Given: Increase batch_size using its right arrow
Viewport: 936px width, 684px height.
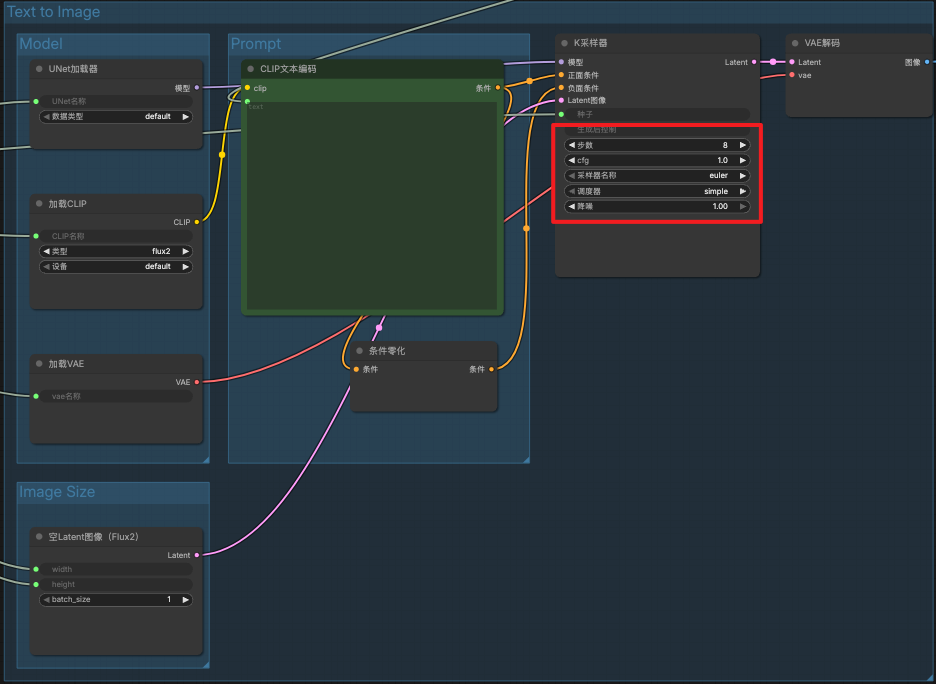Looking at the screenshot, I should 185,600.
